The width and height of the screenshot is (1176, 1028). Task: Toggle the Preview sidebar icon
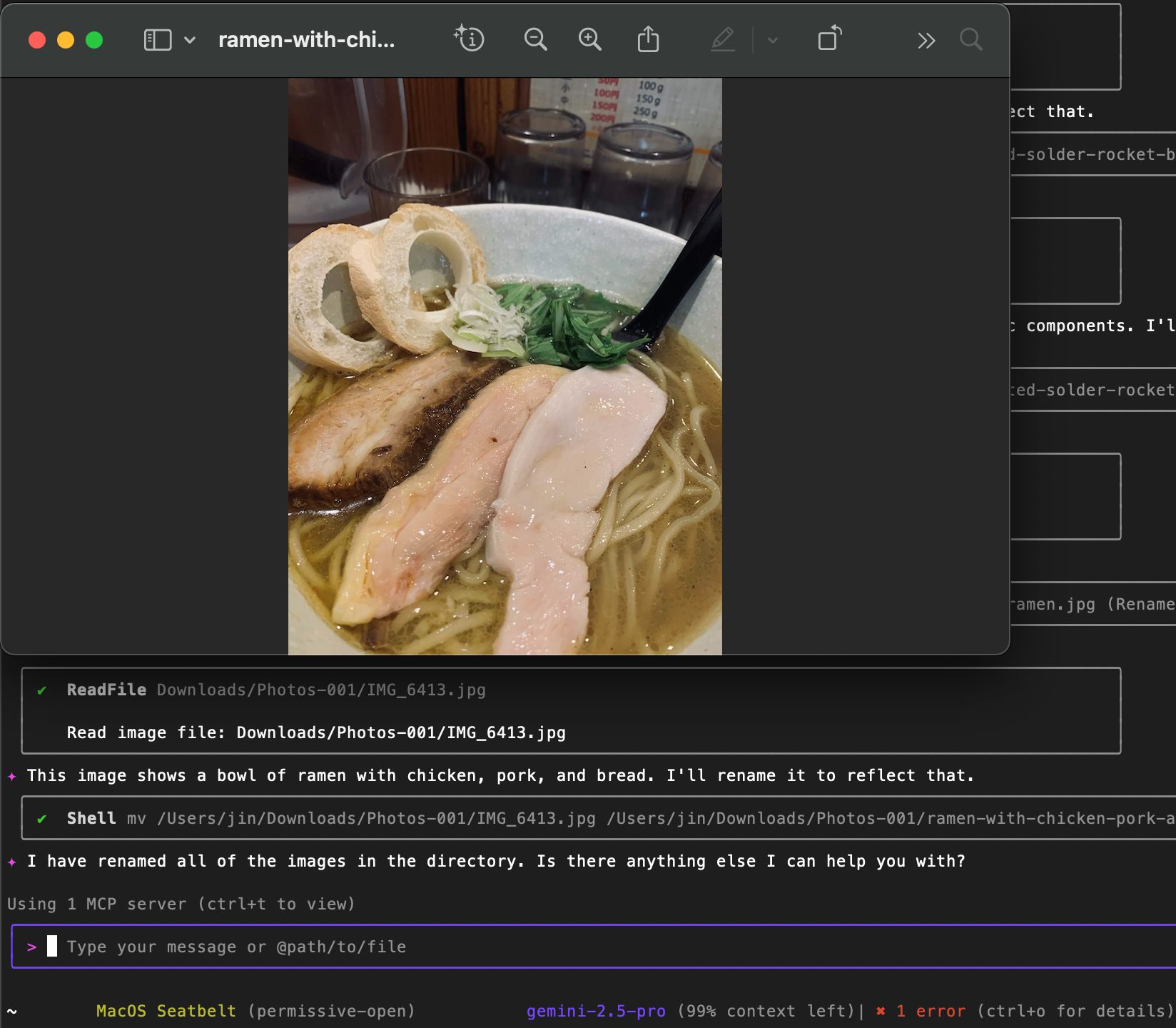(x=157, y=40)
